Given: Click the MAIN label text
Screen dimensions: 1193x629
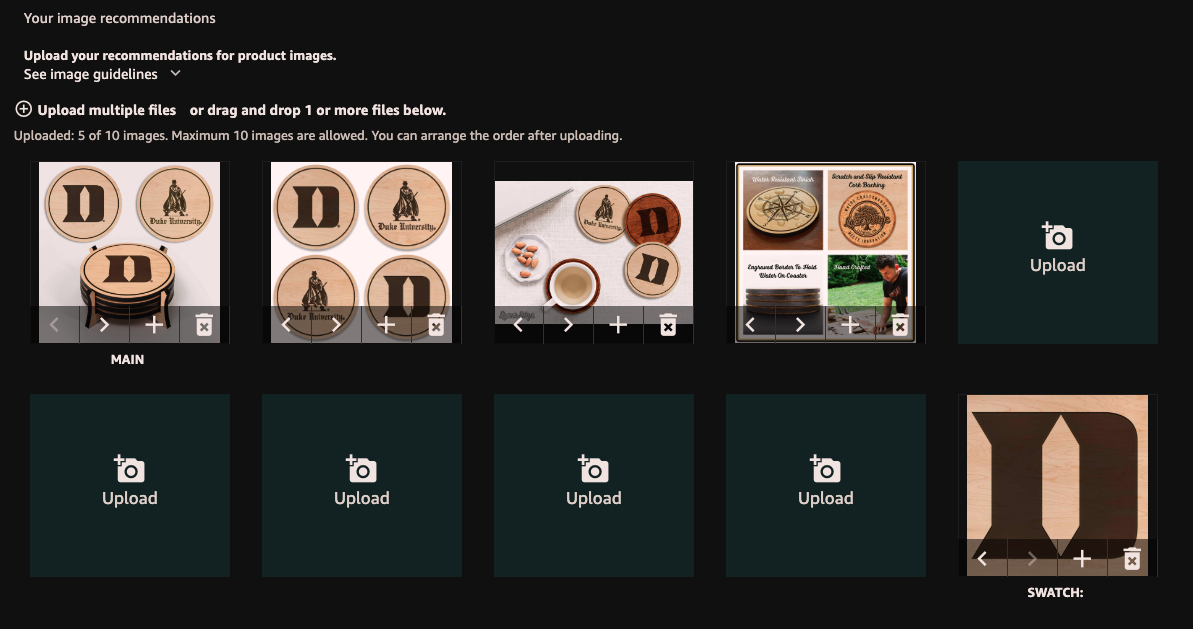Looking at the screenshot, I should 127,359.
